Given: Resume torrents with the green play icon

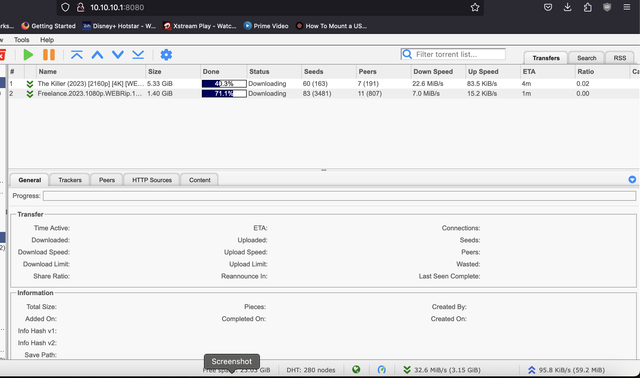Looking at the screenshot, I should tap(28, 55).
